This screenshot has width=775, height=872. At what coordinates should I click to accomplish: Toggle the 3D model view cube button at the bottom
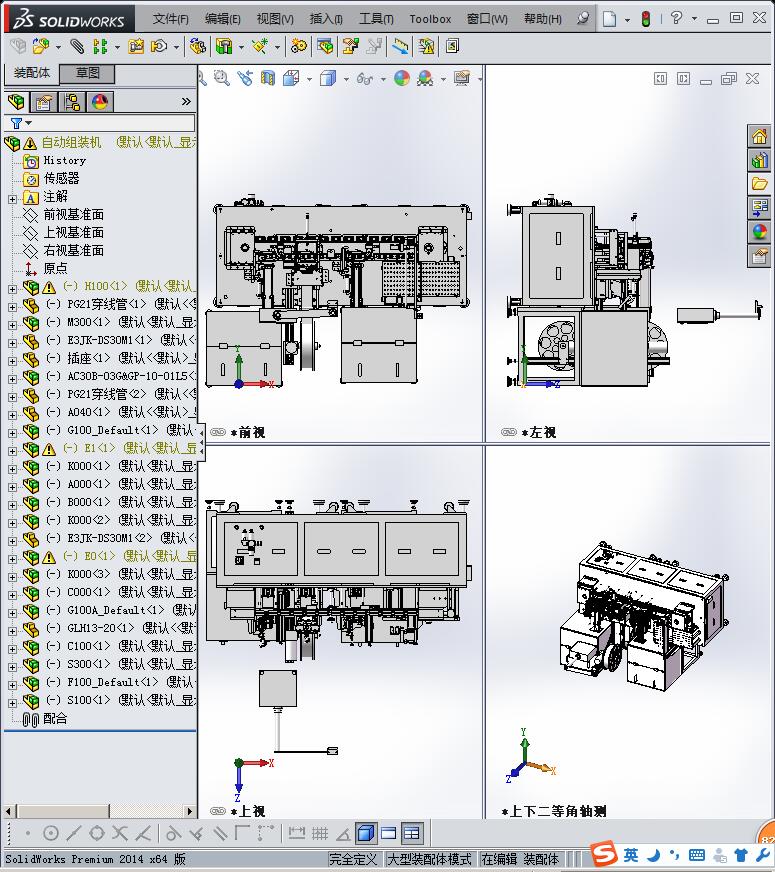[365, 833]
